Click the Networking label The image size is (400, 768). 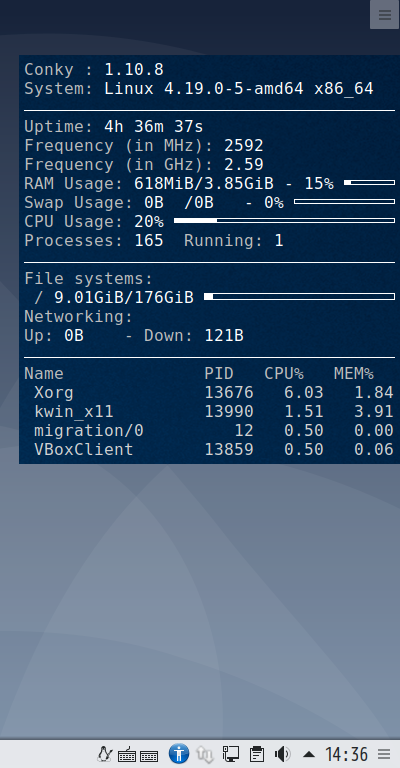click(79, 317)
